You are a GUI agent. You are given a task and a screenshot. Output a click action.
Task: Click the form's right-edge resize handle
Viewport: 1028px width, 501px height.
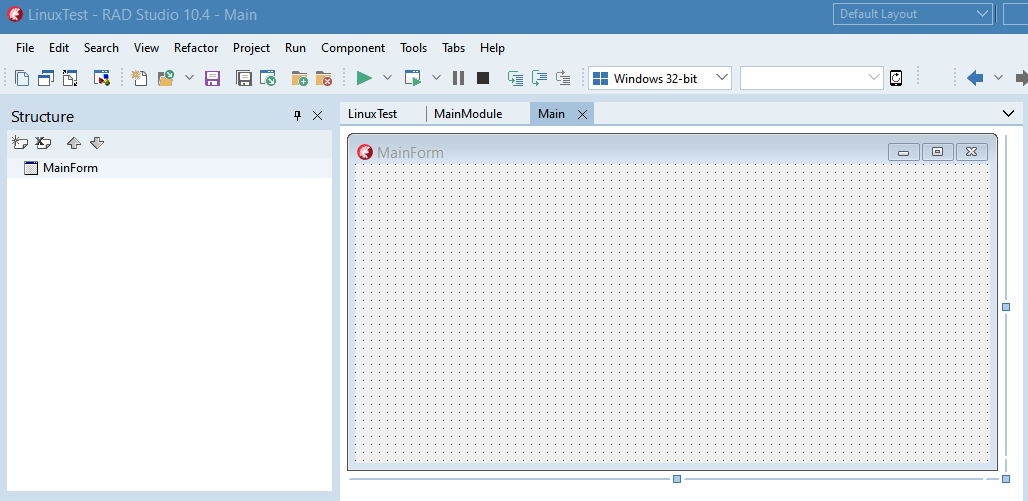(1005, 307)
